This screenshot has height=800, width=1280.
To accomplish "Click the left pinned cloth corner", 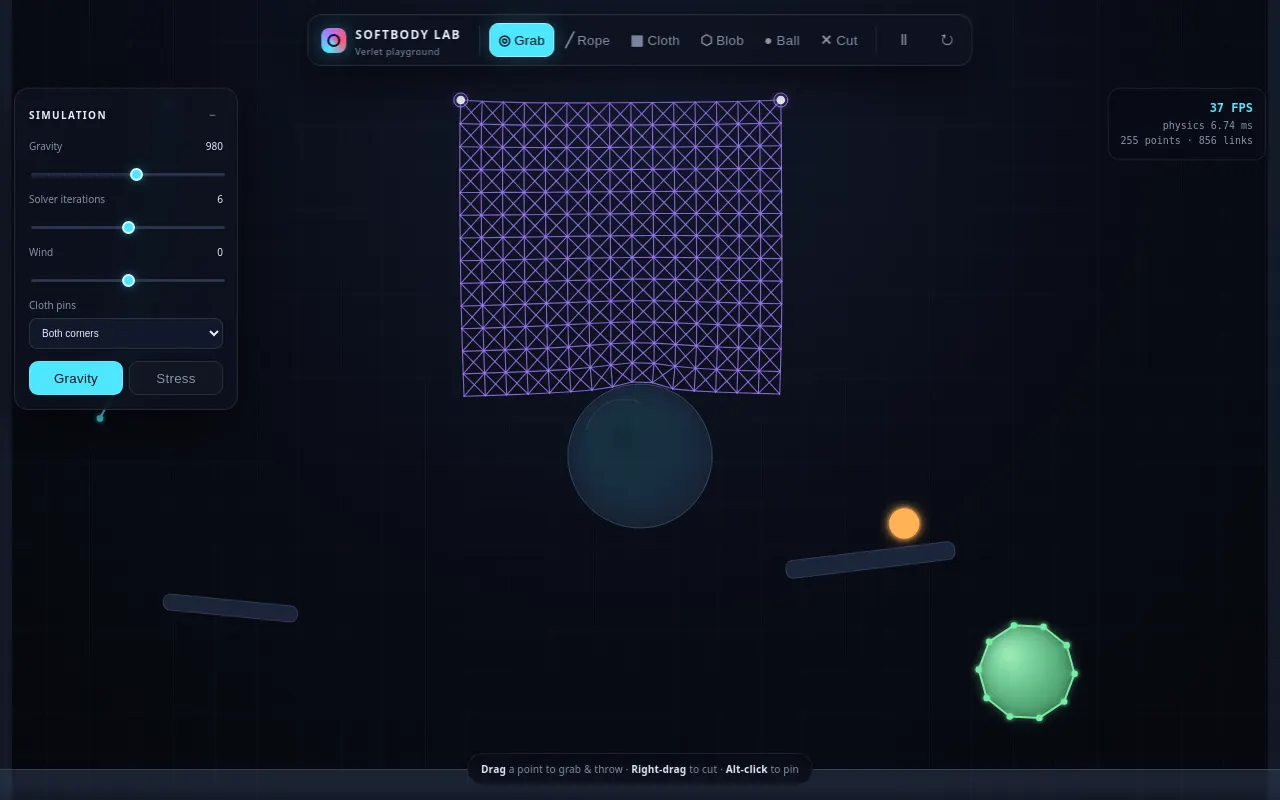I will tap(461, 100).
